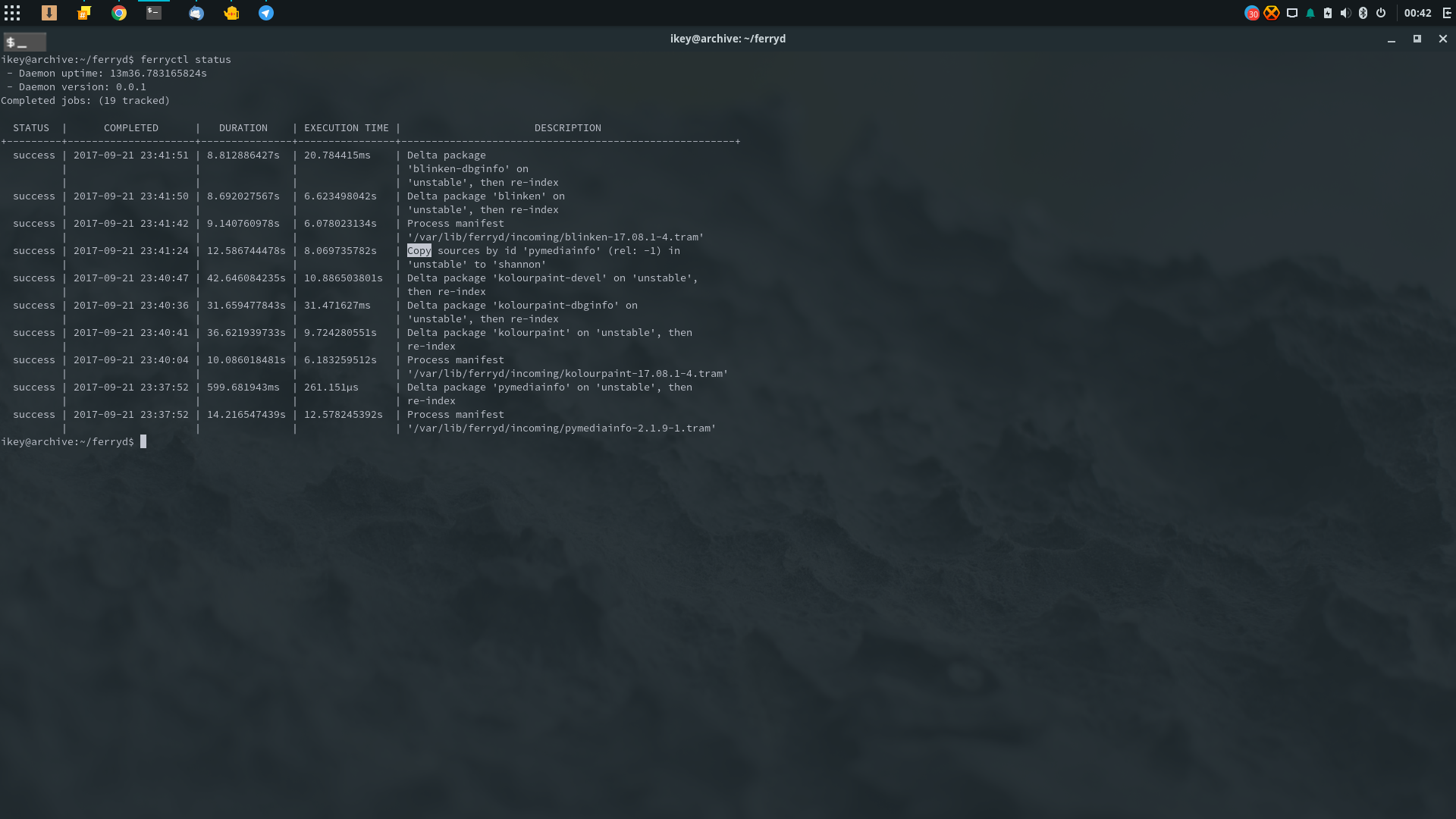Click kolourpaint-17.08.1-4.tram path text

568,374
